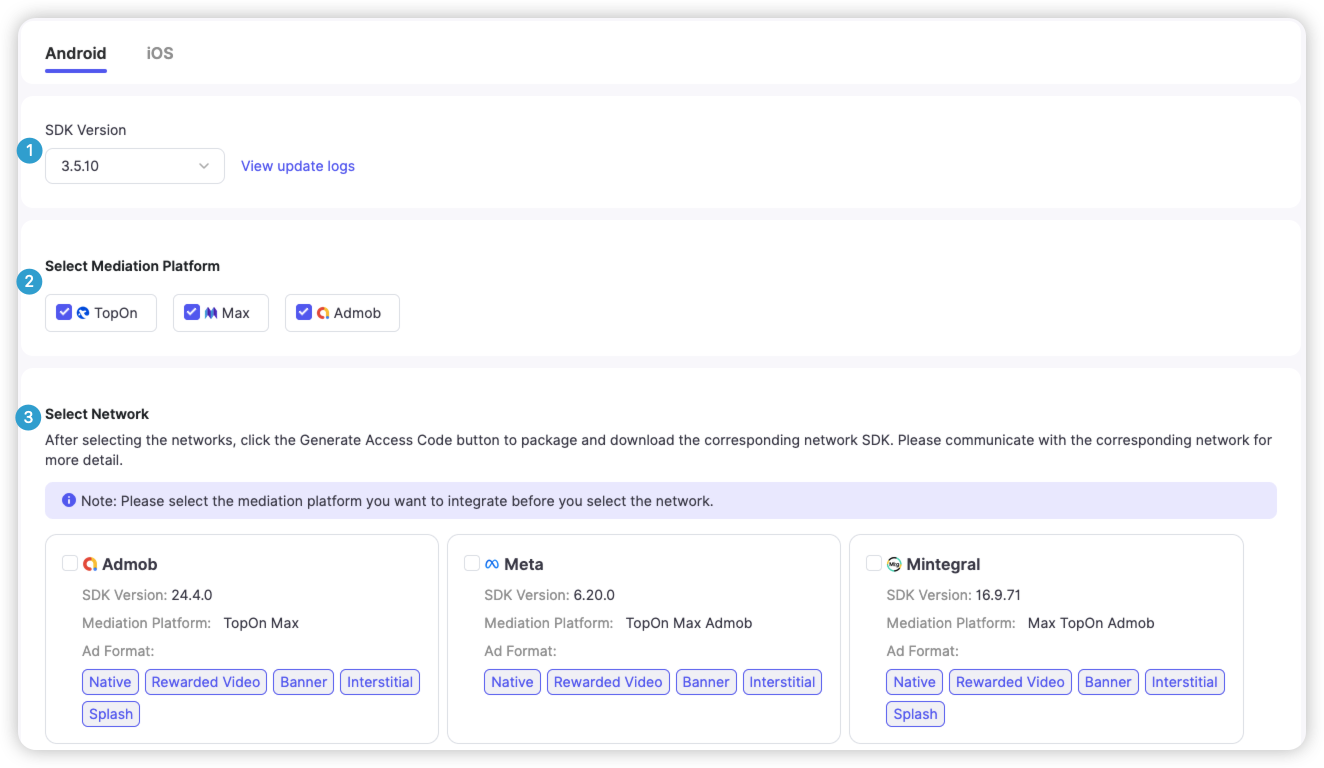This screenshot has height=768, width=1324.
Task: Click the Admob network card logo
Action: coord(90,564)
